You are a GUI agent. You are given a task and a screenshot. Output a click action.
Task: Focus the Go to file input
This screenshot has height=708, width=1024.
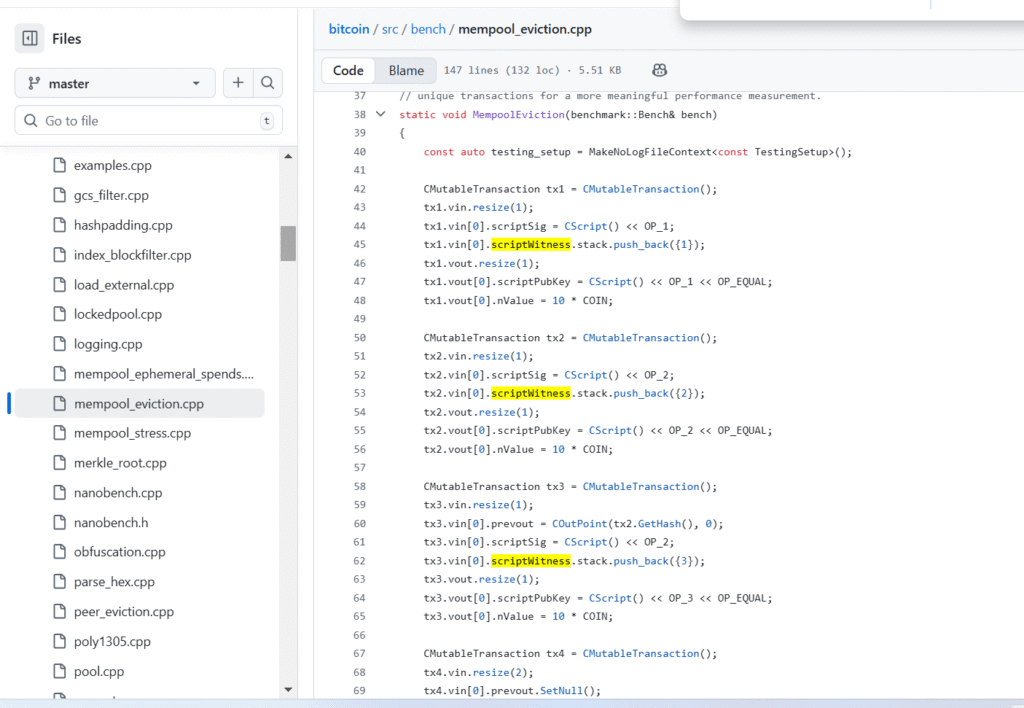[148, 121]
